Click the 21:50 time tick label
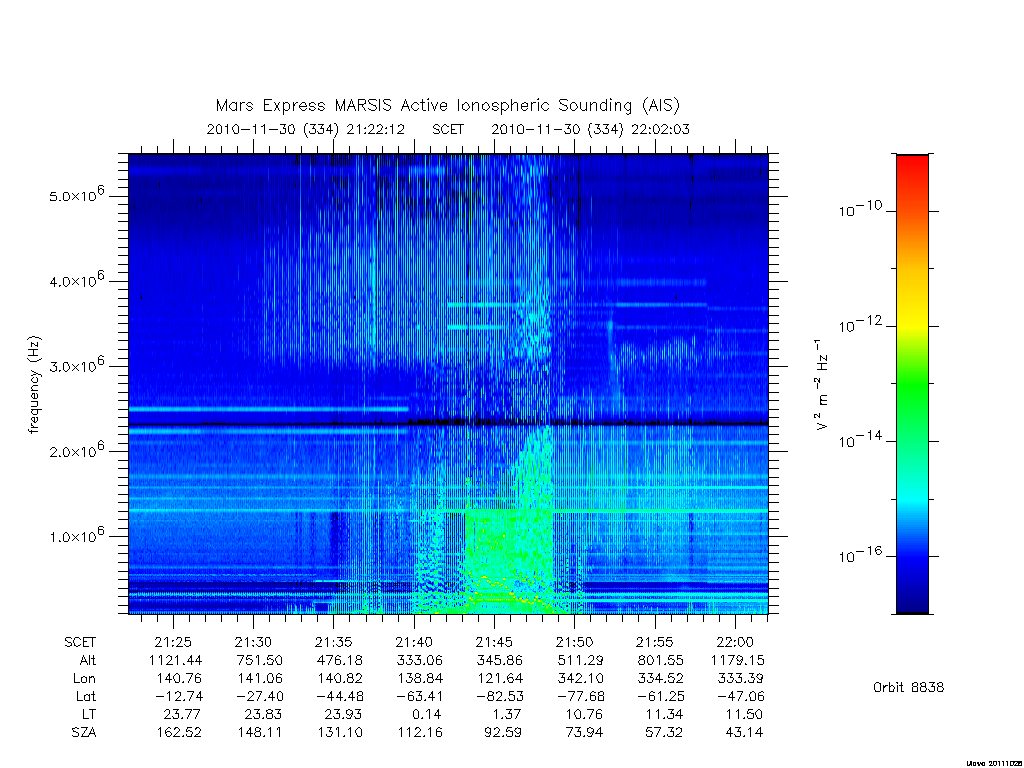 pos(575,642)
